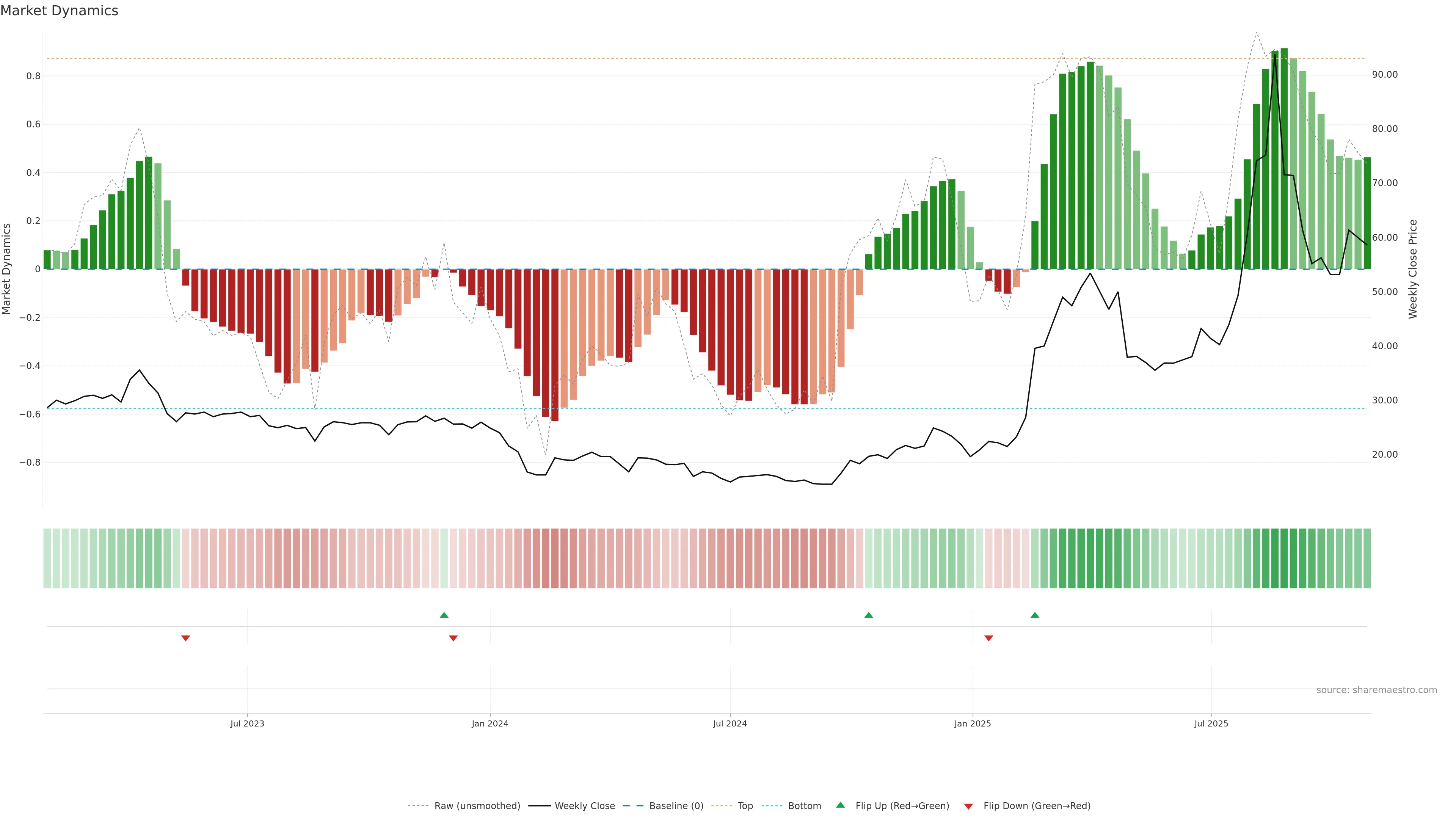The width and height of the screenshot is (1456, 819).
Task: Click the green triangle icon in the legend
Action: tap(841, 805)
